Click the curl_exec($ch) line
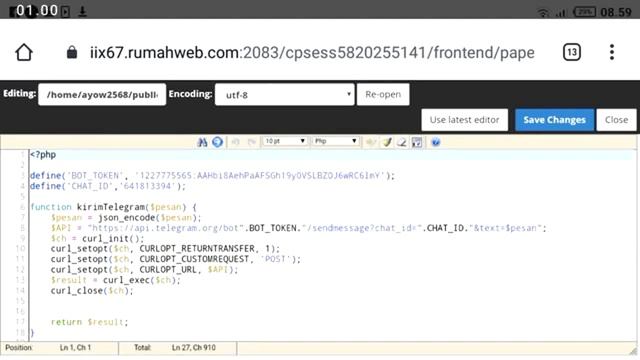640x360 pixels. click(116, 280)
